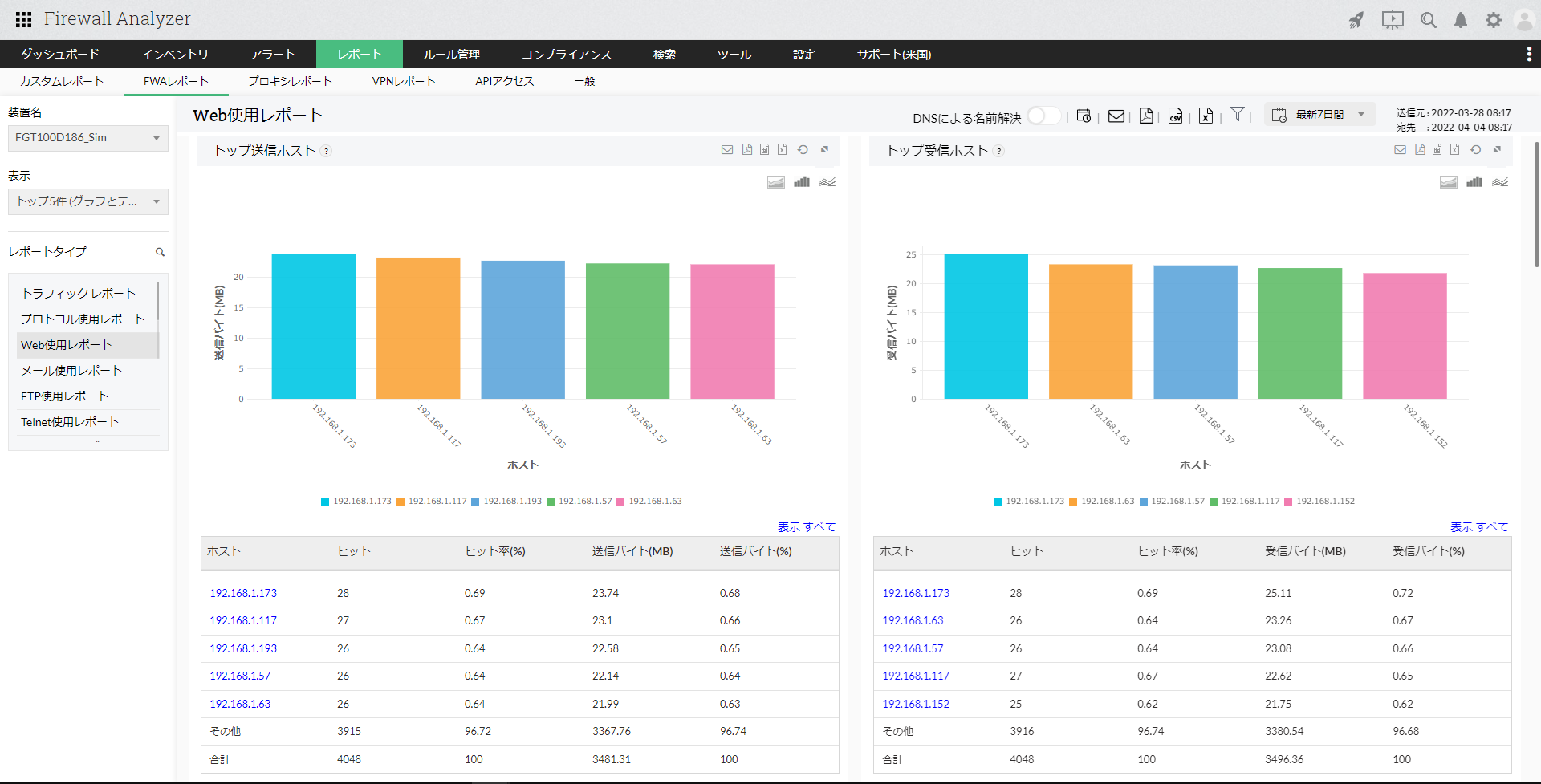Viewport: 1541px width, 784px height.
Task: Export the report as CSV from the top toolbar
Action: pyautogui.click(x=1175, y=116)
